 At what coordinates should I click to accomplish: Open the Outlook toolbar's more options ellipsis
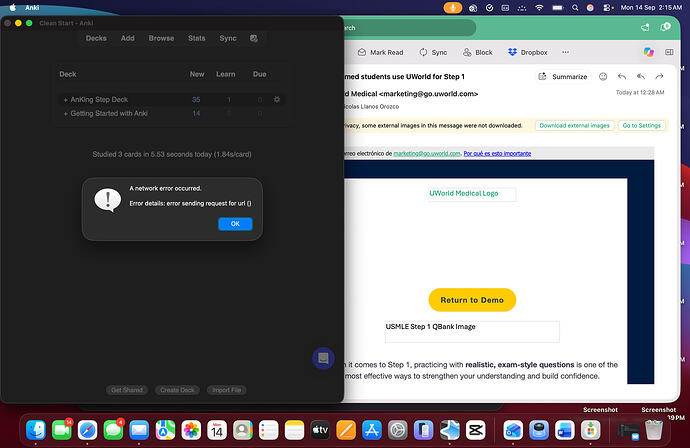[565, 52]
